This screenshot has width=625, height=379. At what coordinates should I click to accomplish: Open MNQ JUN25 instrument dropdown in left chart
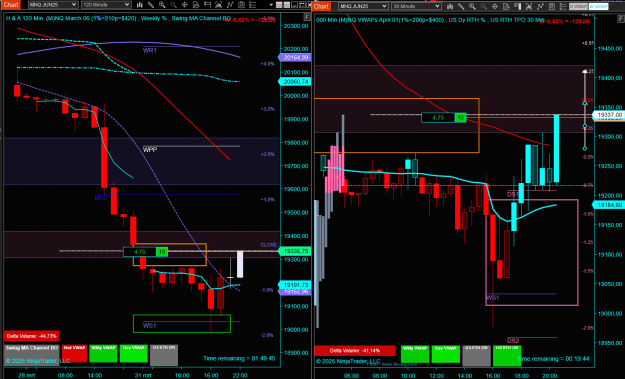[53, 5]
